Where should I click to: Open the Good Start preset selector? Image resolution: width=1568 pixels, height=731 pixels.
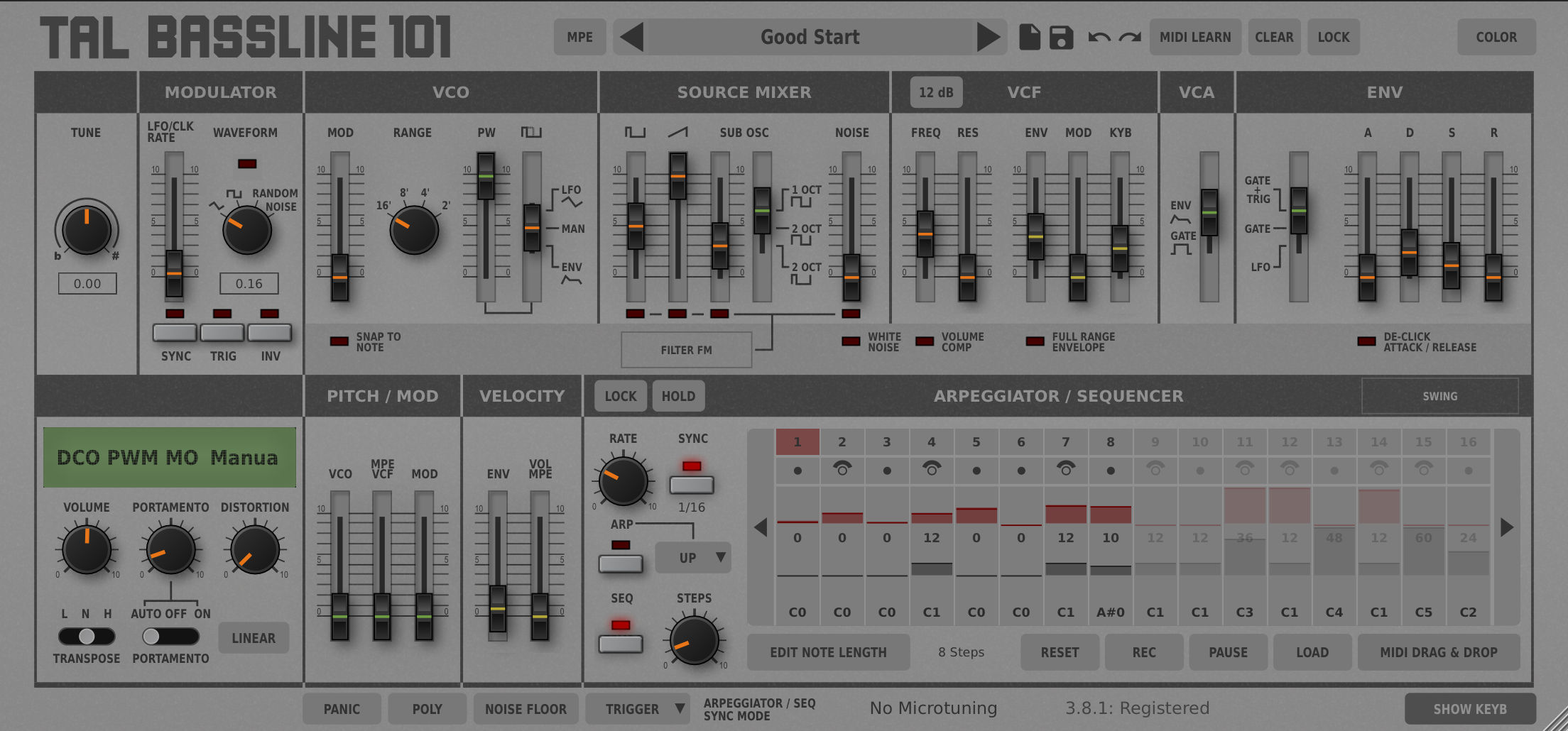(810, 37)
